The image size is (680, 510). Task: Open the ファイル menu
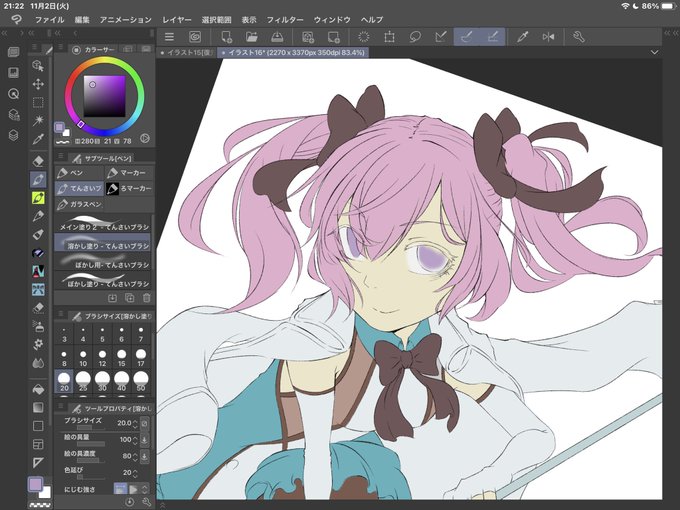49,20
